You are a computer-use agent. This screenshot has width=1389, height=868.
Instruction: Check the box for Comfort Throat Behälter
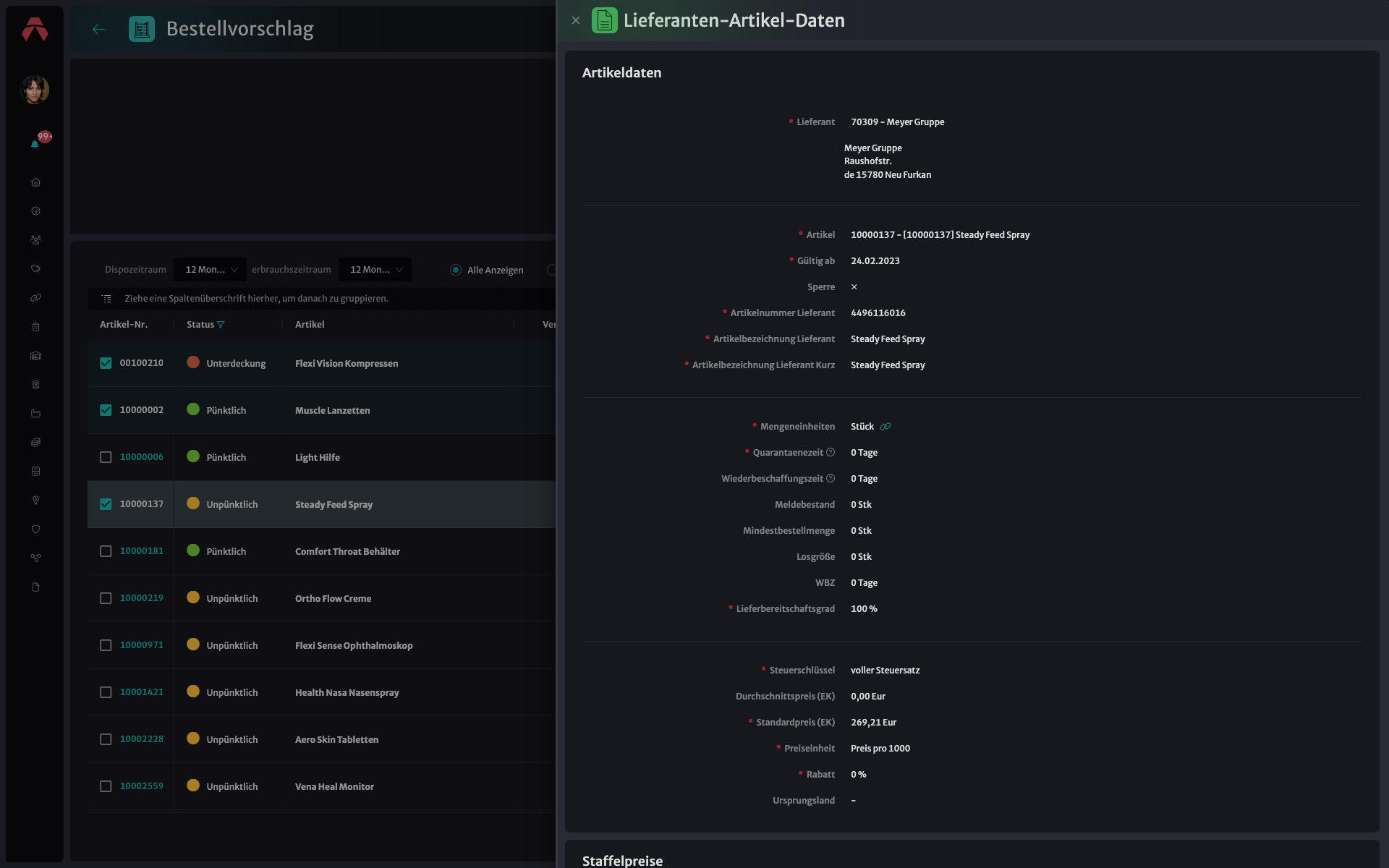tap(106, 551)
